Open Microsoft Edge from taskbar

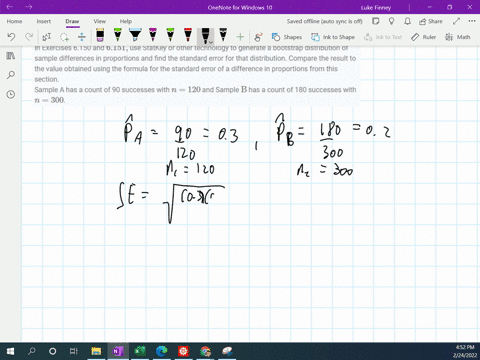[162, 351]
